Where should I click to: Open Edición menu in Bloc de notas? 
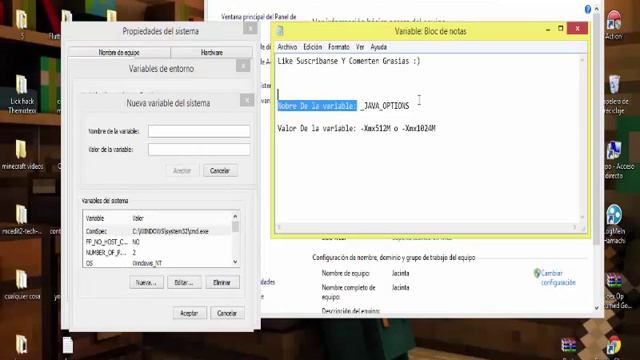click(312, 47)
